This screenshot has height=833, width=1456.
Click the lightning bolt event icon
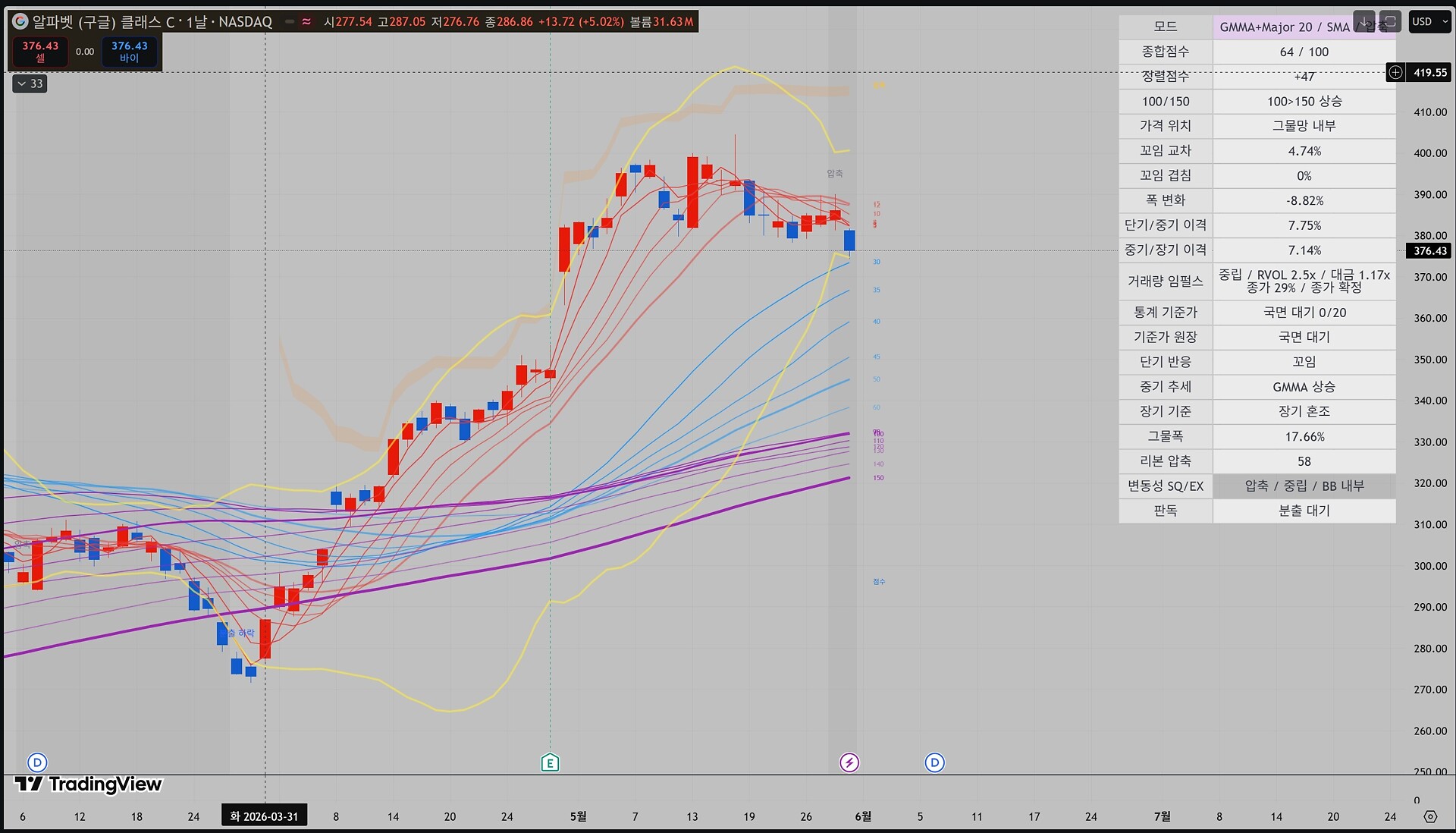[849, 762]
